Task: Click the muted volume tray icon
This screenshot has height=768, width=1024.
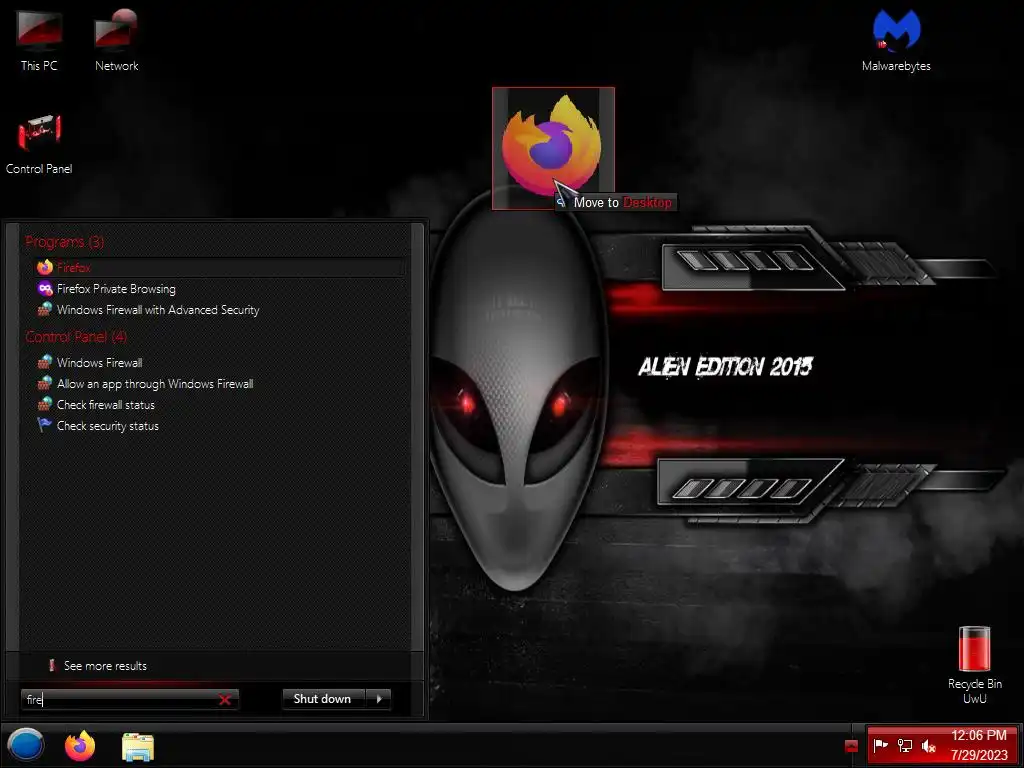Action: [928, 745]
